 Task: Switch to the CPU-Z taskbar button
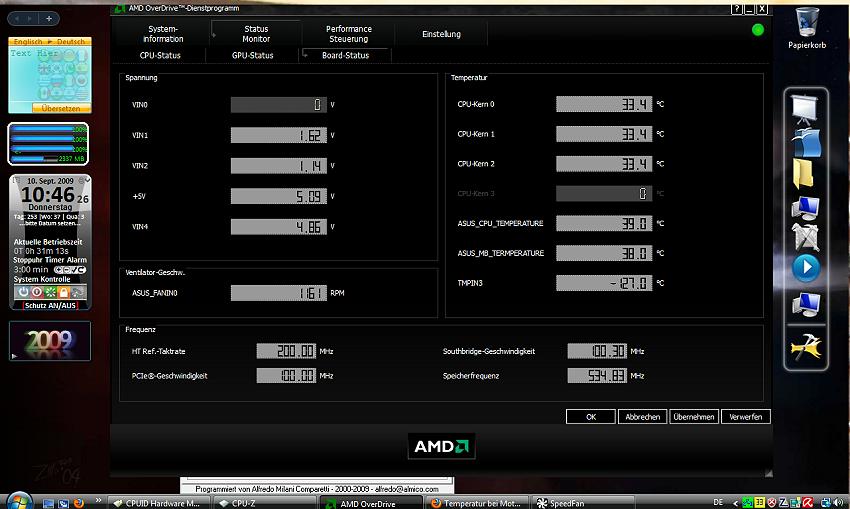(x=265, y=503)
